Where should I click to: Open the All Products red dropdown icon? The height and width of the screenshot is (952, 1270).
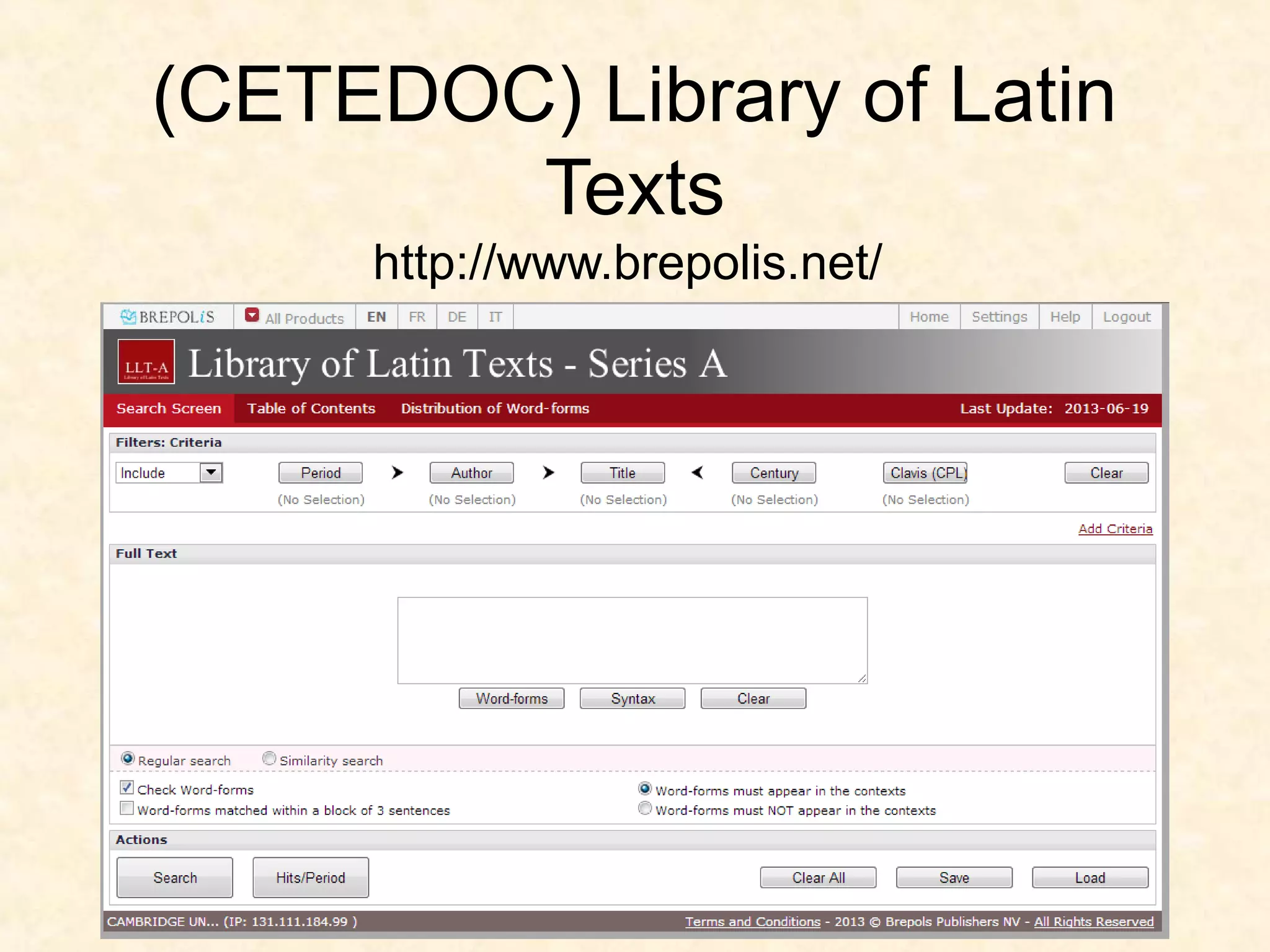point(252,315)
